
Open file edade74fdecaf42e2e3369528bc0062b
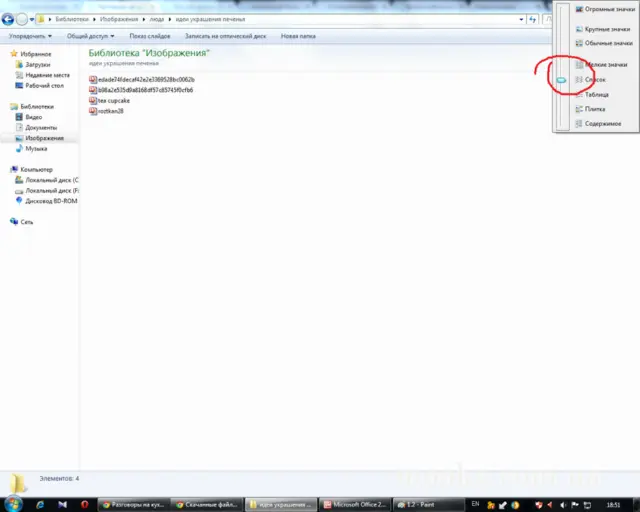pyautogui.click(x=142, y=80)
